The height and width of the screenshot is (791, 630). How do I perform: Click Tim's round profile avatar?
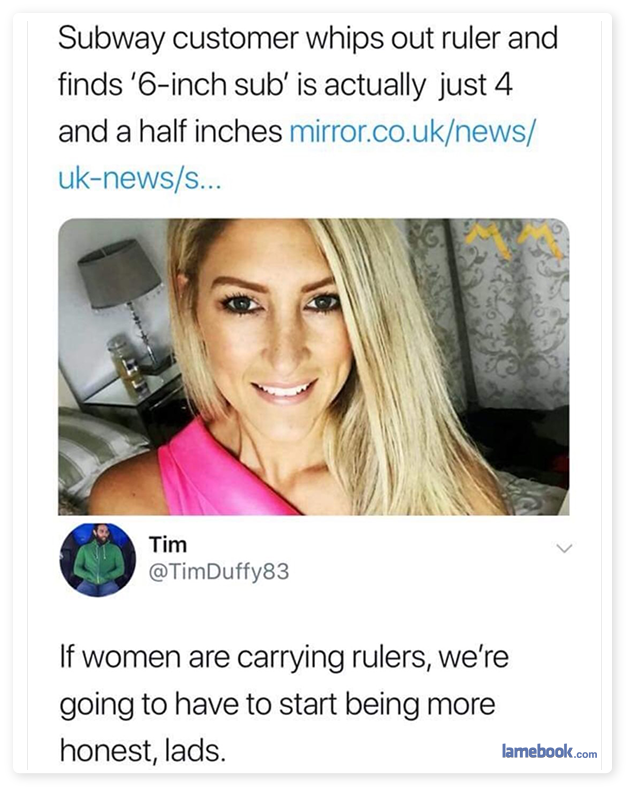98,560
